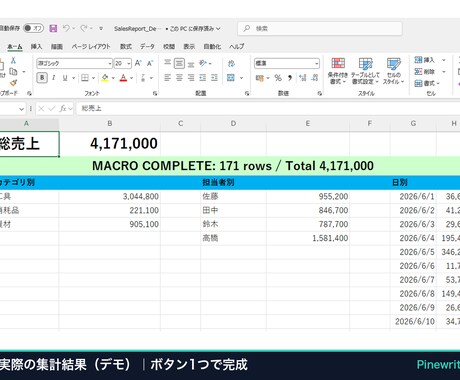Screen dimensions: 460x380
Task: Click the purple Save icon
Action: pyautogui.click(x=53, y=28)
